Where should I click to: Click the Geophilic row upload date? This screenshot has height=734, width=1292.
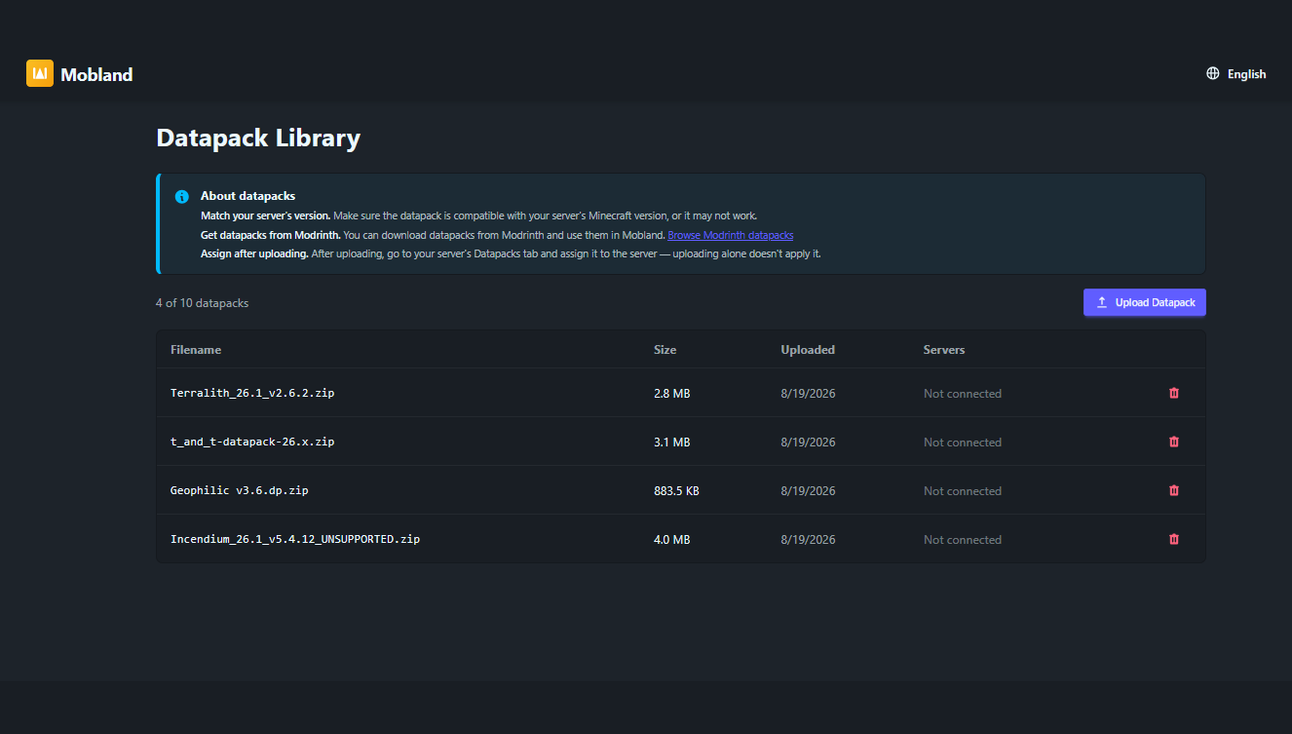(808, 491)
